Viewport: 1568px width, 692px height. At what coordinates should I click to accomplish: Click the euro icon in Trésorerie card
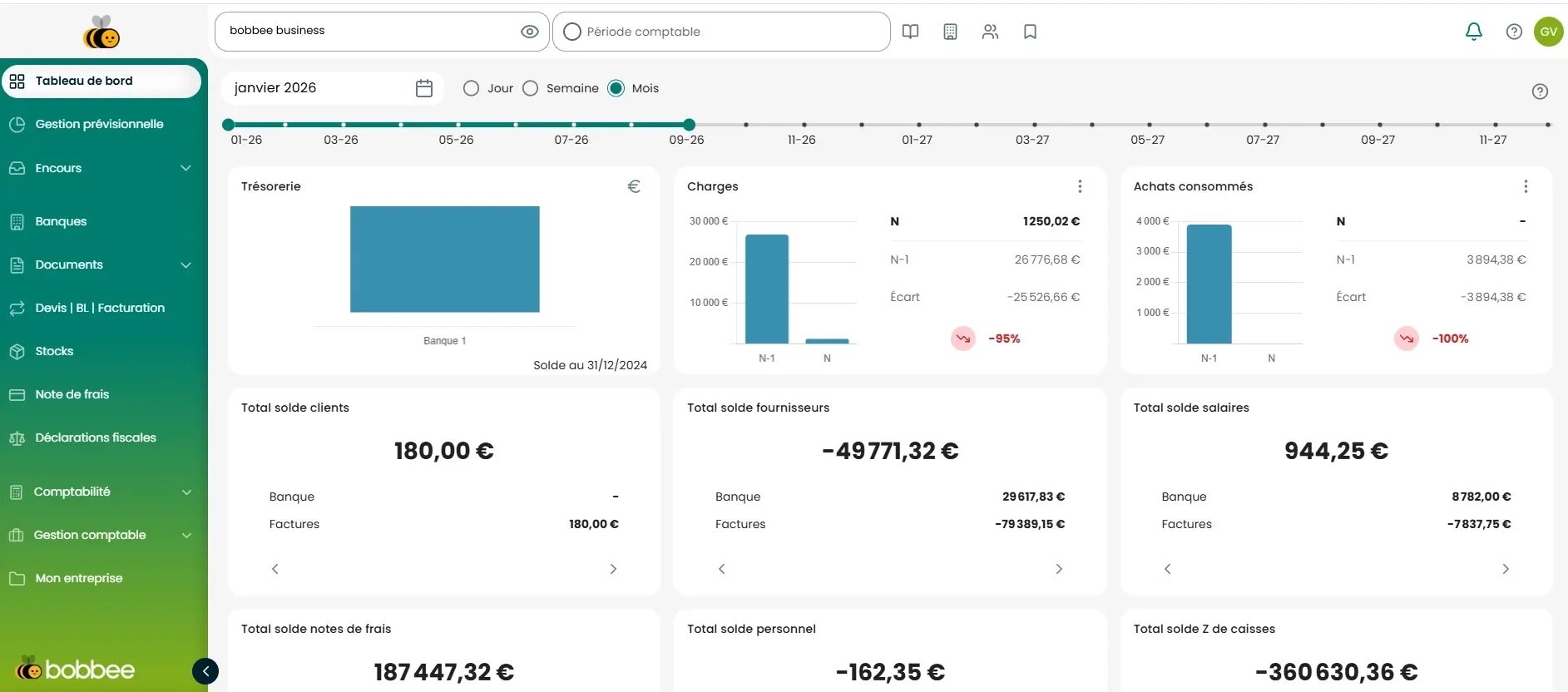(x=634, y=186)
